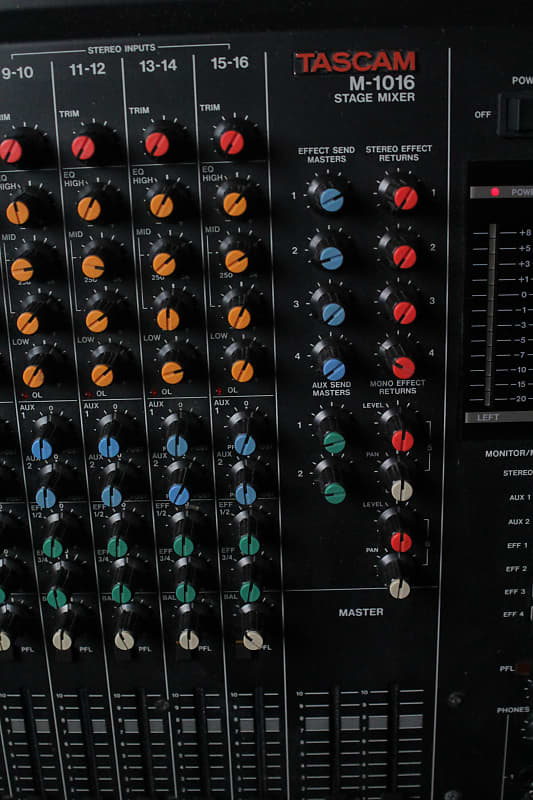Image resolution: width=533 pixels, height=800 pixels.
Task: Select the Effect Send Master 3 knob
Action: pyautogui.click(x=334, y=314)
